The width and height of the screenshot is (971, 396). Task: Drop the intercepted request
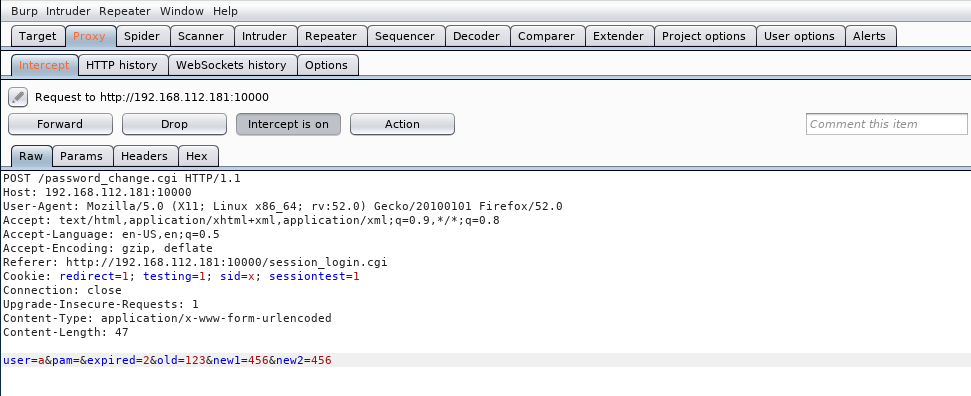(x=174, y=124)
